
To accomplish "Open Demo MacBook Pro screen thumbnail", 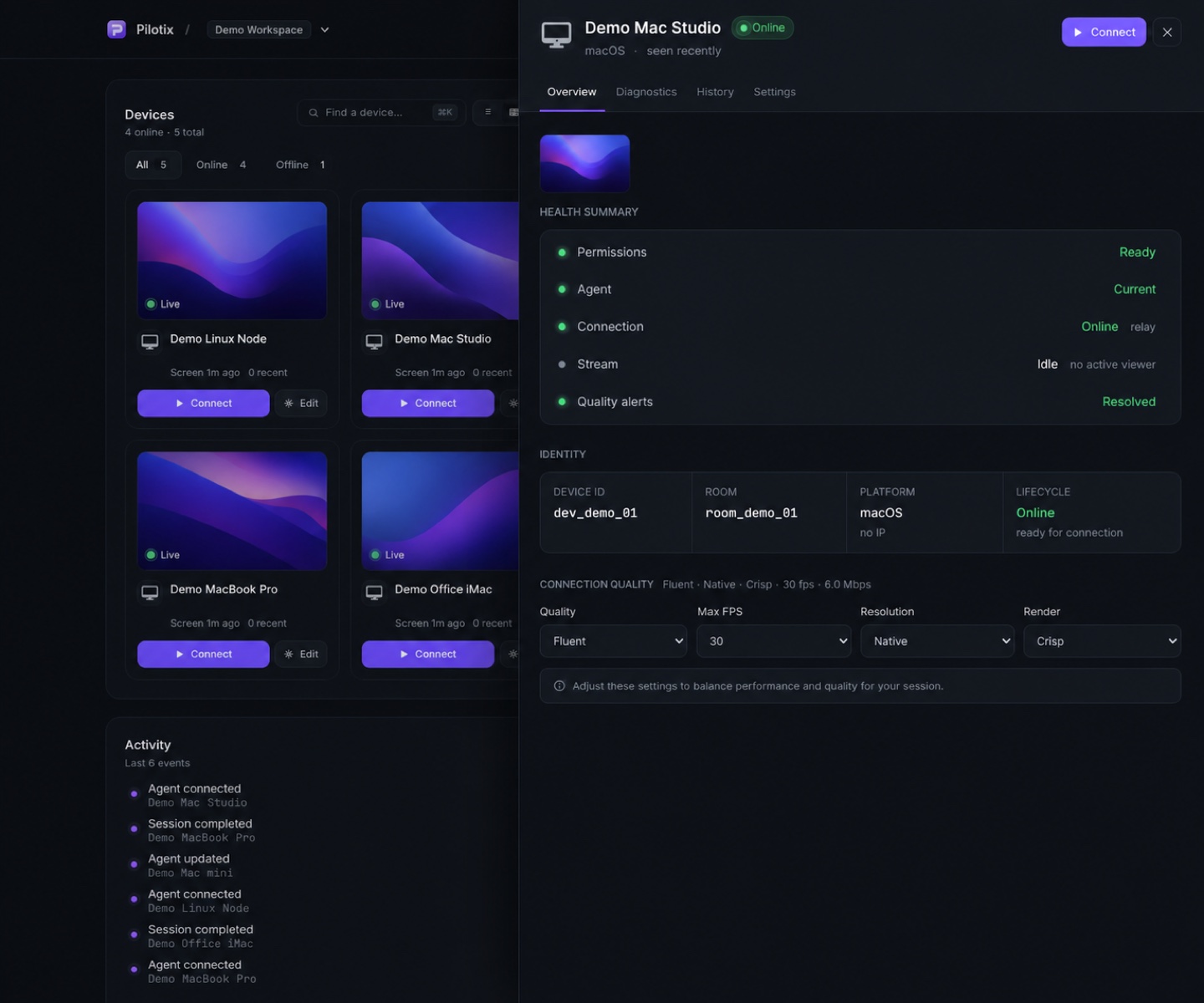I will click(x=232, y=511).
